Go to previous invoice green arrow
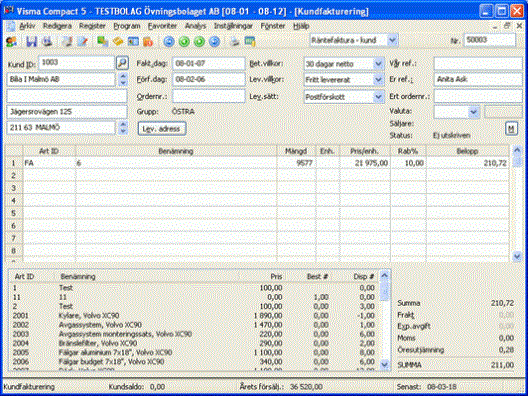This screenshot has height=396, width=528. (x=184, y=41)
